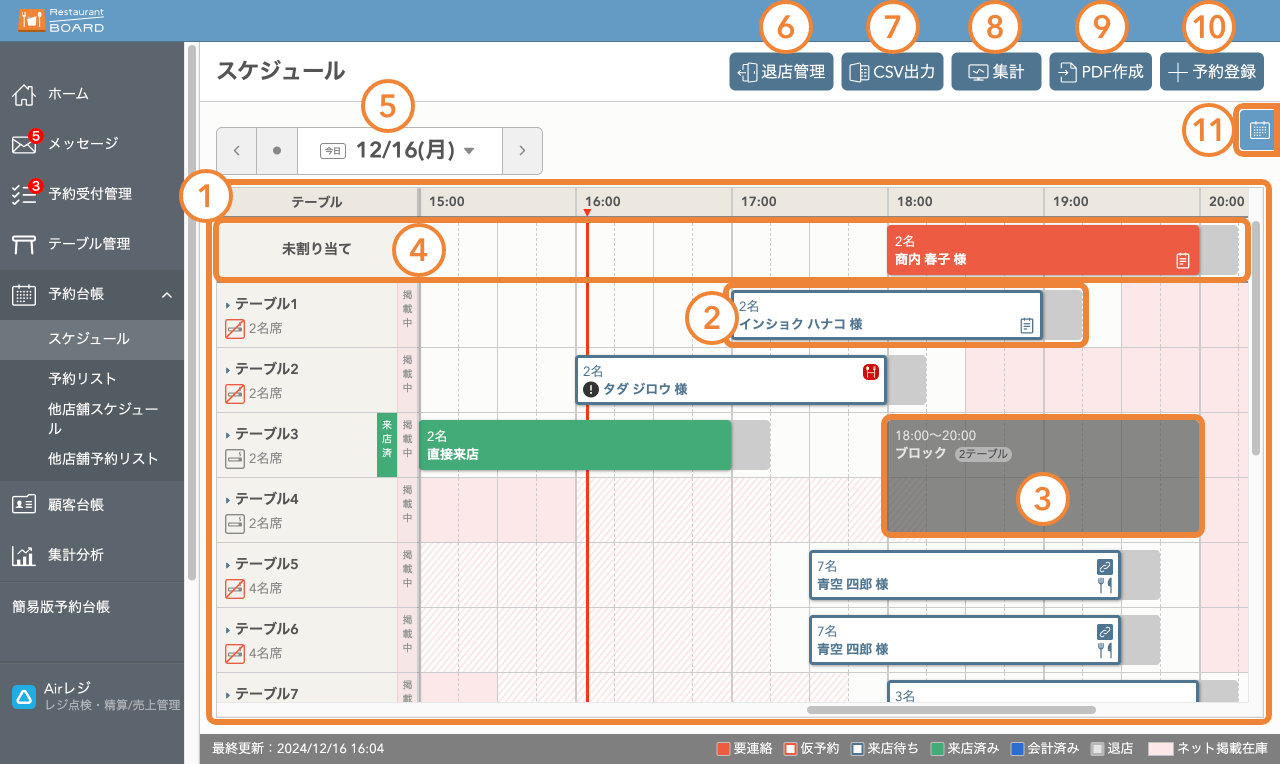Click link icon on テーブル6 青空 四郎 reservation
This screenshot has height=764, width=1280.
click(x=1105, y=631)
